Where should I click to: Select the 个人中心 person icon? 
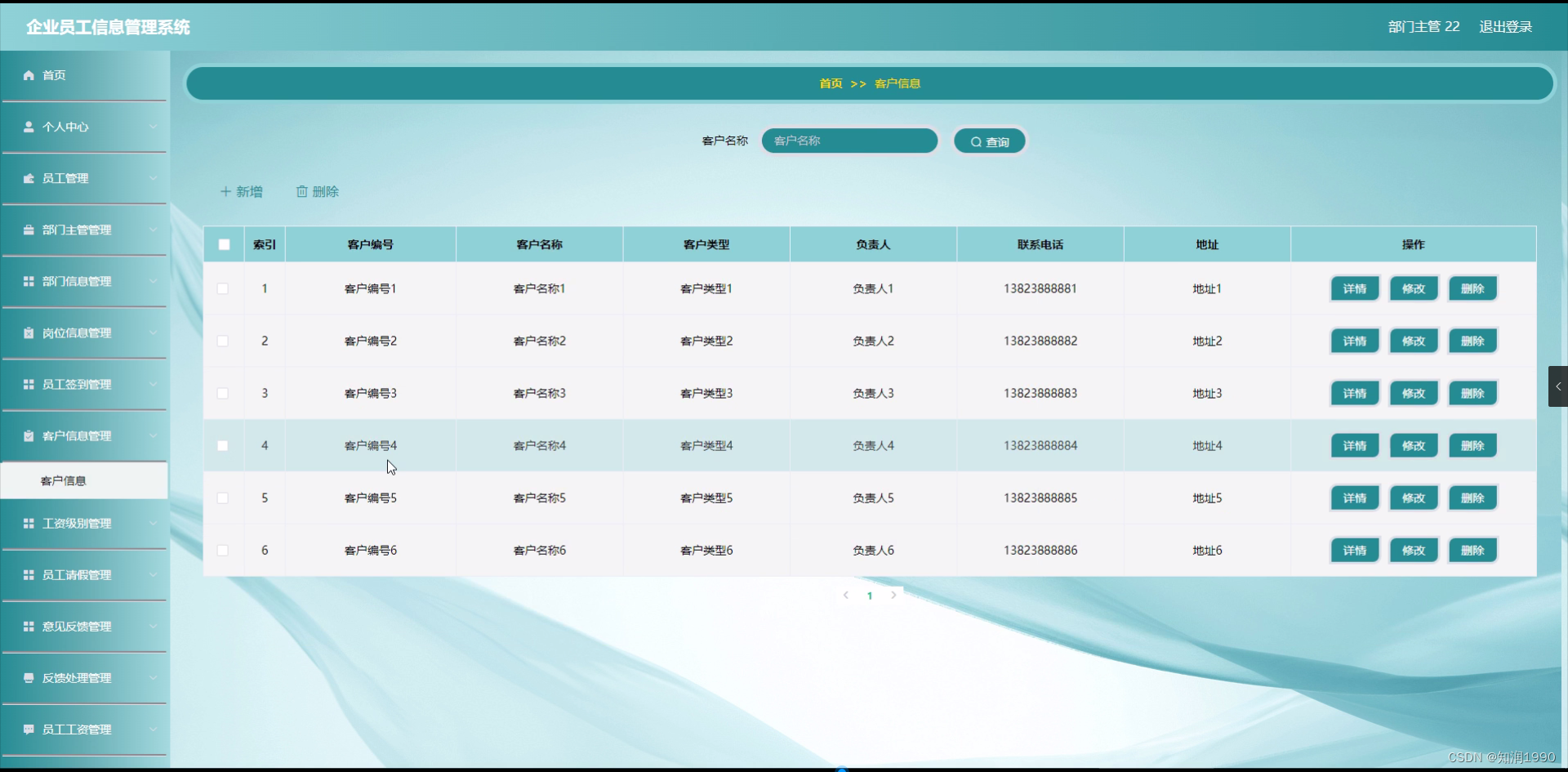click(29, 127)
